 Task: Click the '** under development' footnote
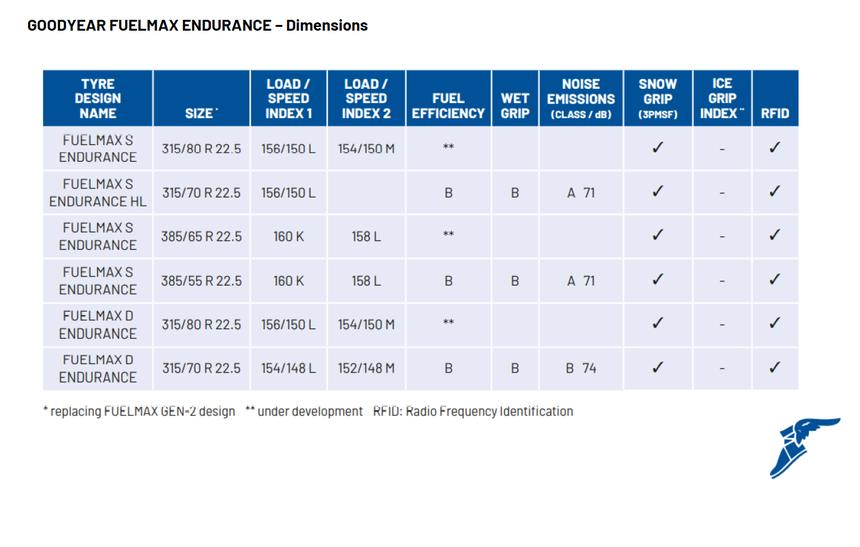pyautogui.click(x=304, y=411)
